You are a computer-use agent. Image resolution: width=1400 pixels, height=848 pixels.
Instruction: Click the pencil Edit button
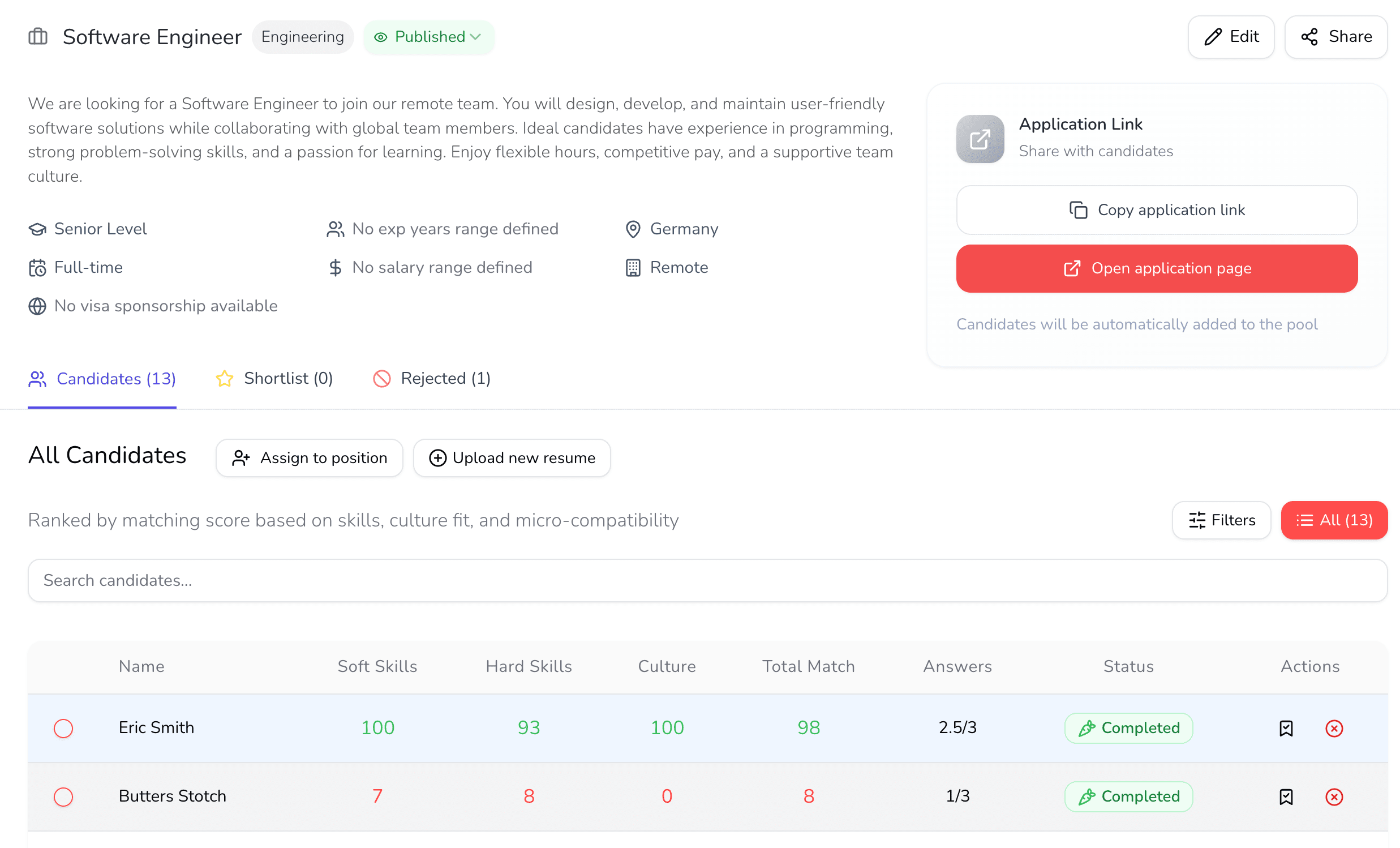[x=1231, y=37]
